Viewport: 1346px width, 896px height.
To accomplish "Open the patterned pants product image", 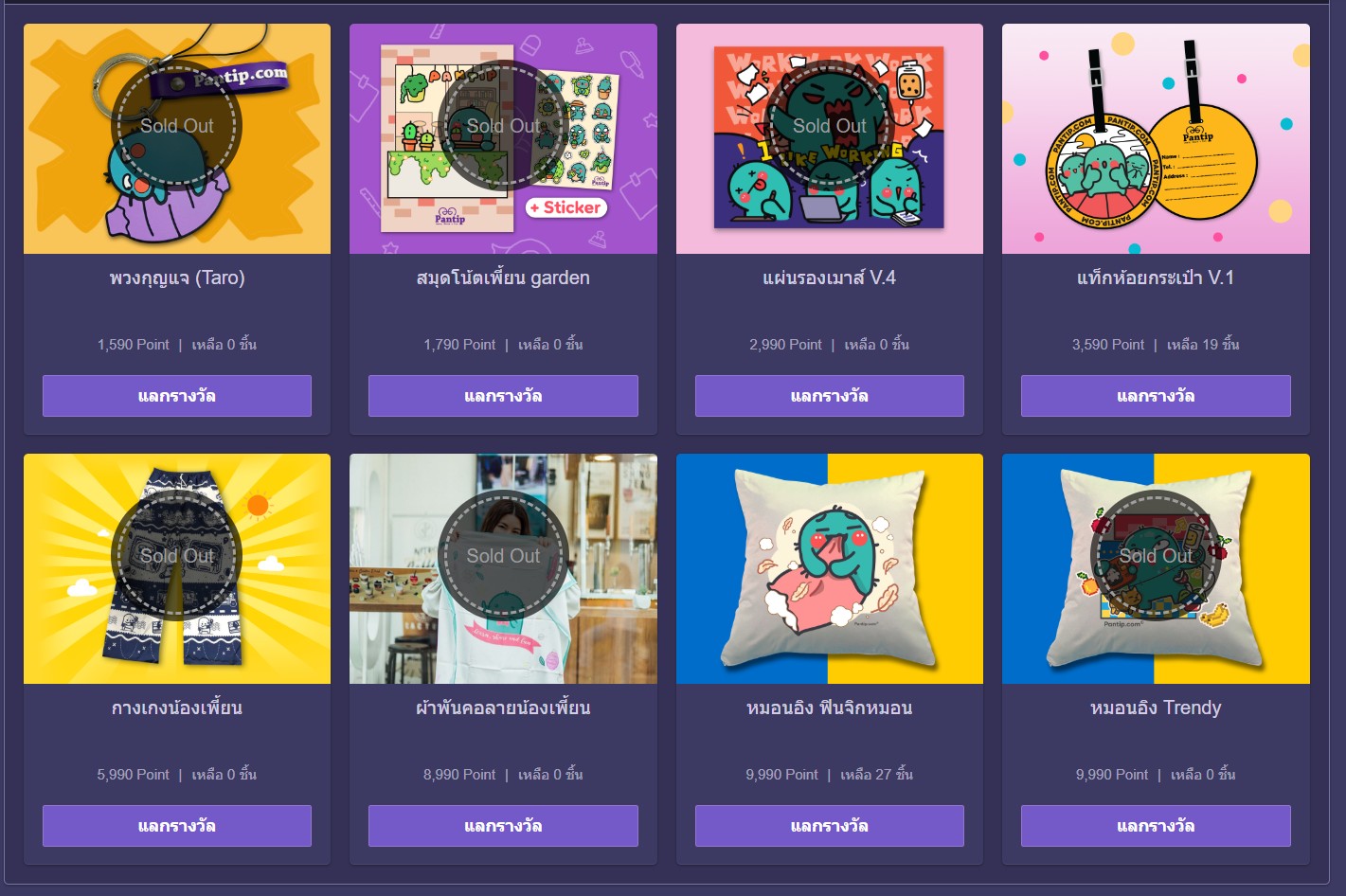I will [177, 568].
